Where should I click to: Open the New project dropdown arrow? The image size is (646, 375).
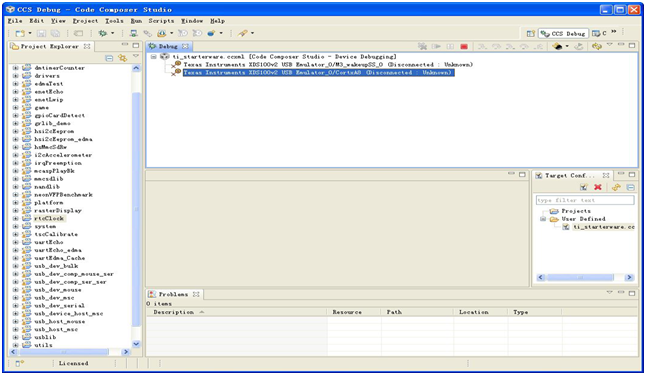click(30, 33)
